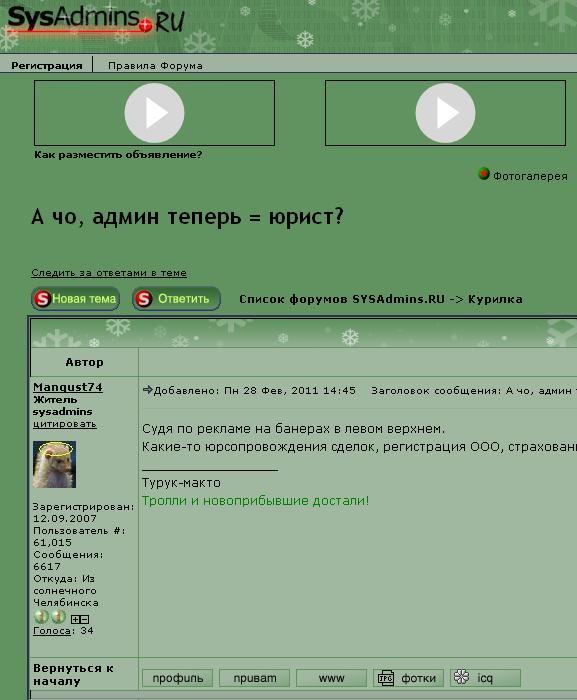
Task: Click signature text 'Тролли и новоприбывшие достали!'
Action: (x=255, y=501)
